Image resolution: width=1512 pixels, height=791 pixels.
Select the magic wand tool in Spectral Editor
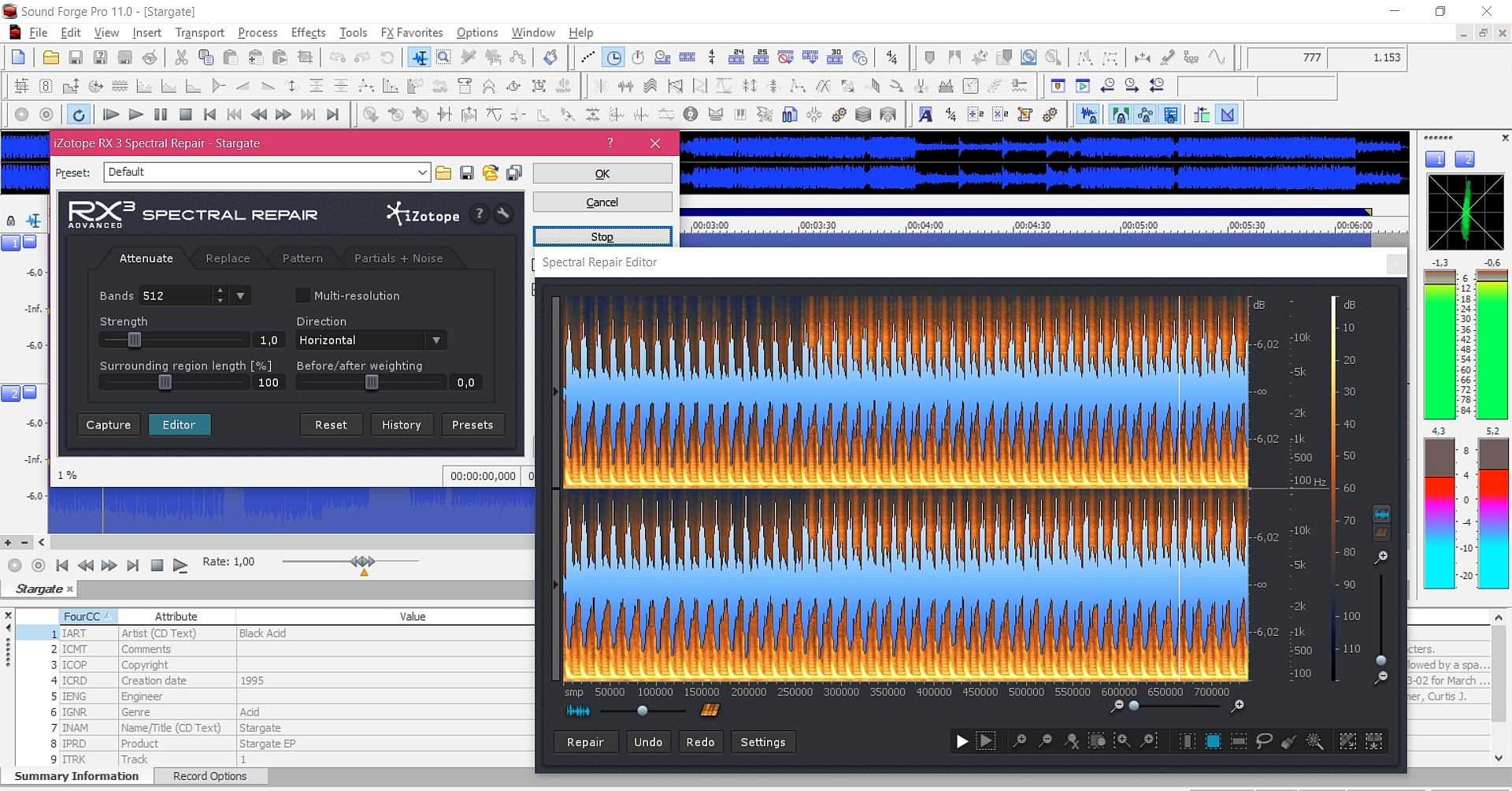pos(1314,741)
